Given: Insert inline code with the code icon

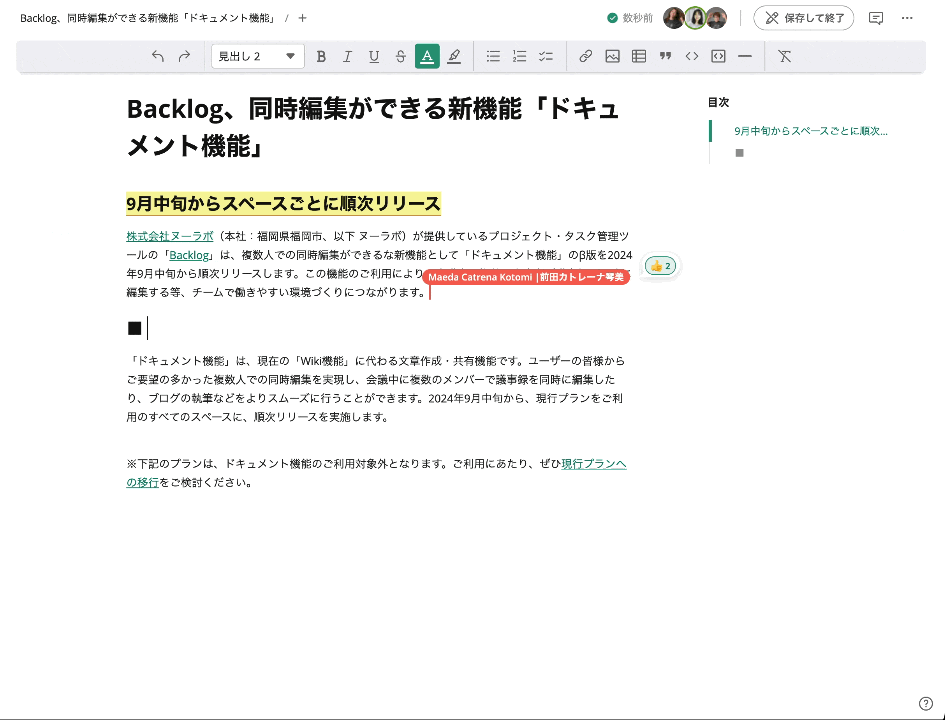Looking at the screenshot, I should pyautogui.click(x=691, y=56).
